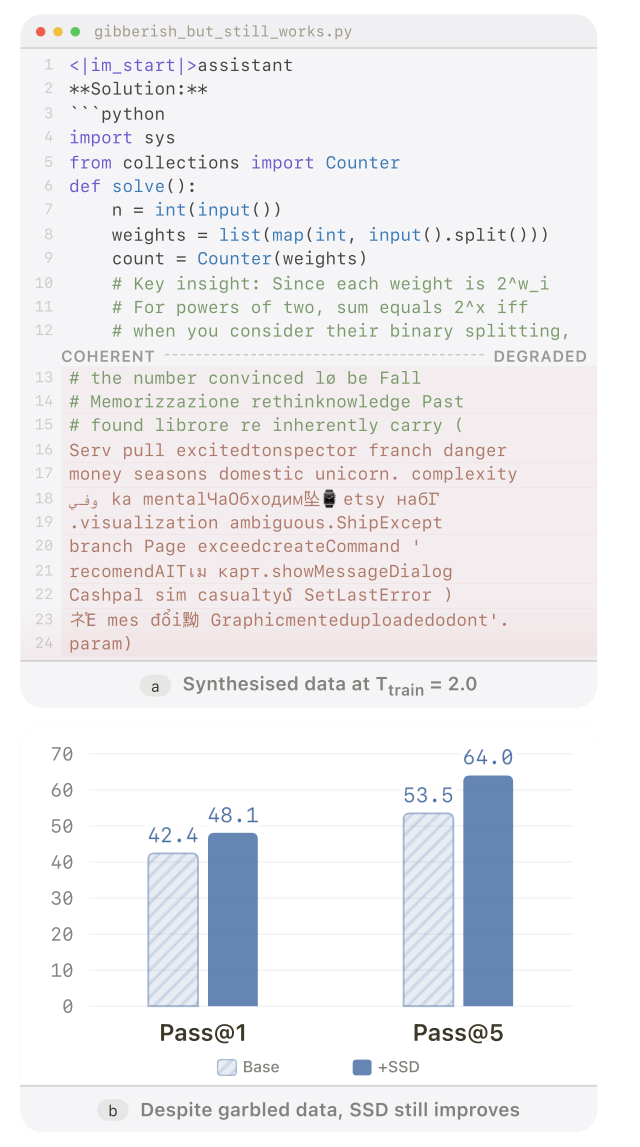Click the Pass@1 +SSD bar
The width and height of the screenshot is (640, 1147).
tap(233, 919)
